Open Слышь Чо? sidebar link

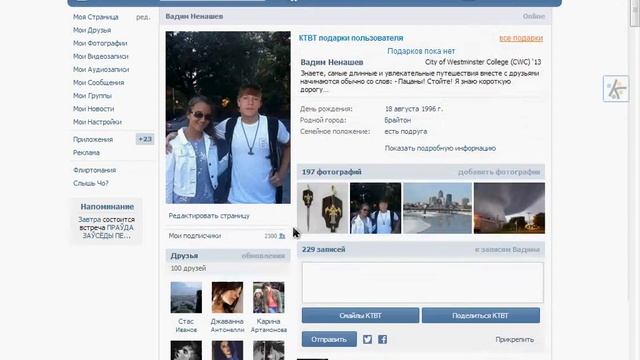91,183
